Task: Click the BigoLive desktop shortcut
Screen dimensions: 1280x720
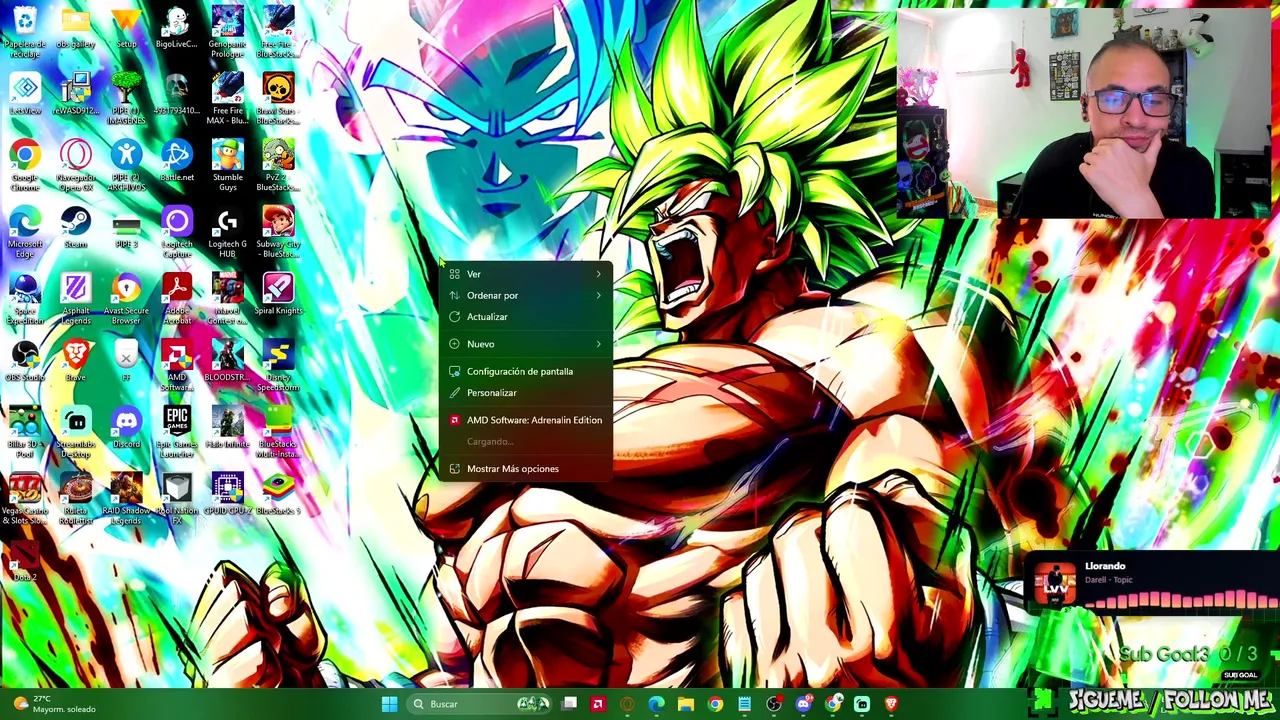Action: click(x=177, y=28)
